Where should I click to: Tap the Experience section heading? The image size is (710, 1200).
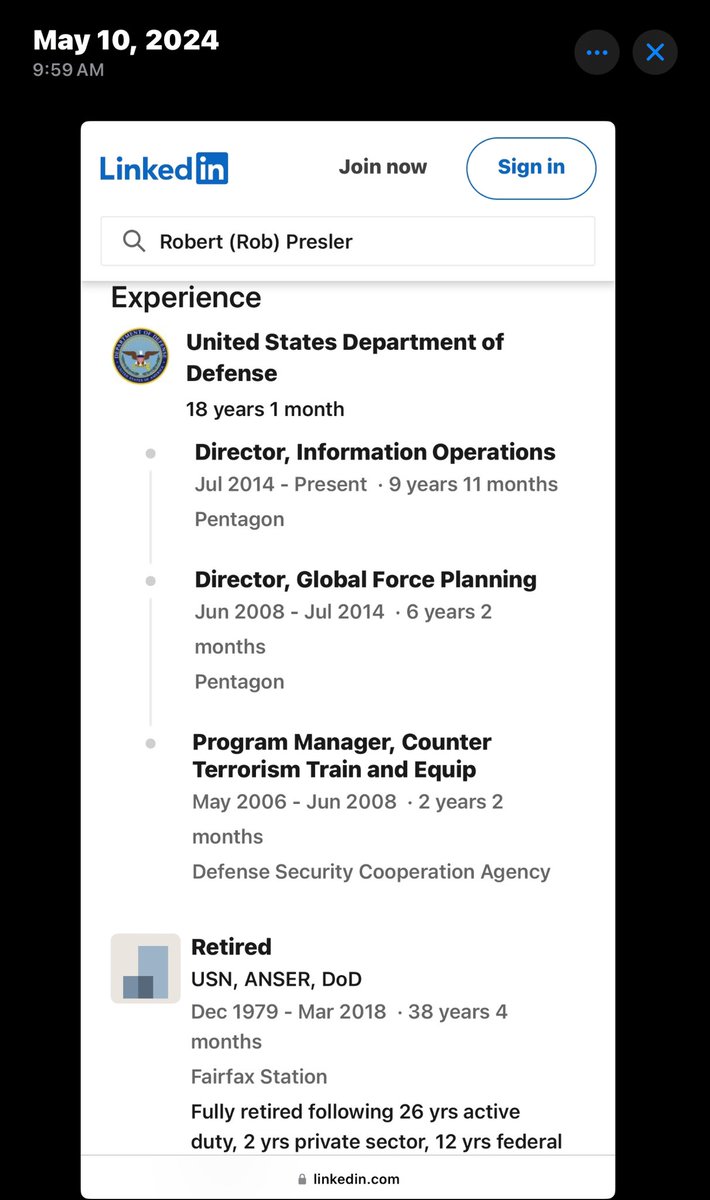coord(186,298)
